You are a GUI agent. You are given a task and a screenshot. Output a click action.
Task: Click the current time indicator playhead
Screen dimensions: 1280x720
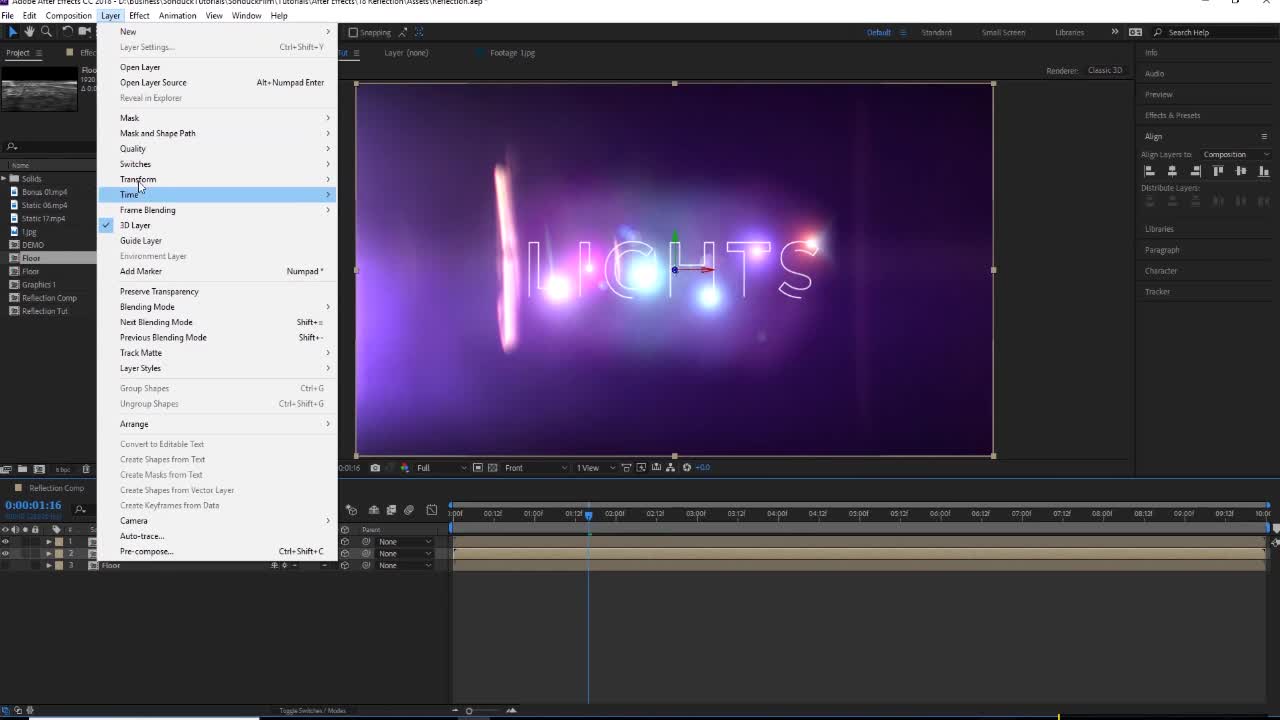pyautogui.click(x=588, y=515)
